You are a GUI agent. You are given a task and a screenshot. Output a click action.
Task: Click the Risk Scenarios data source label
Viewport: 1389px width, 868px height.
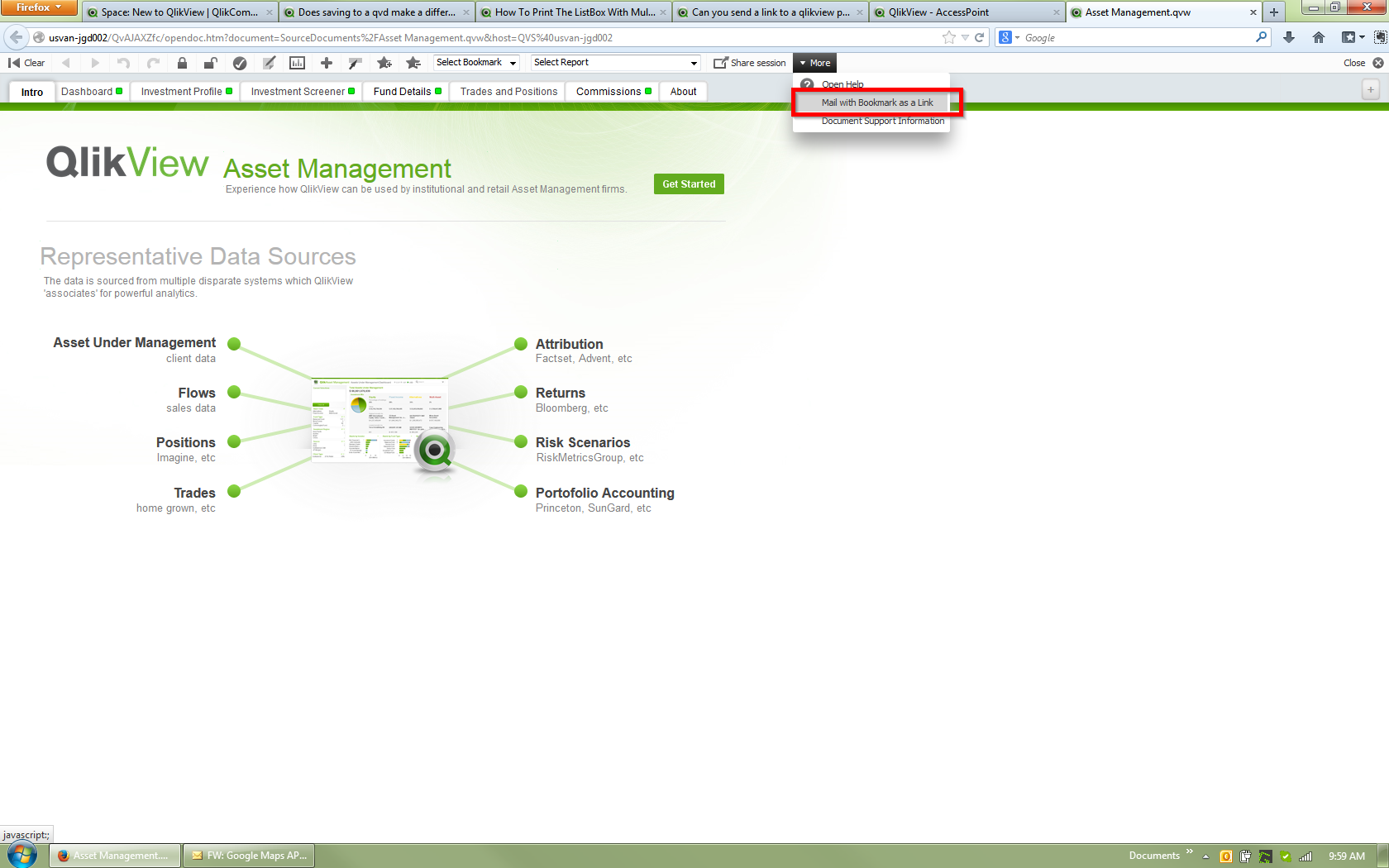click(x=583, y=442)
